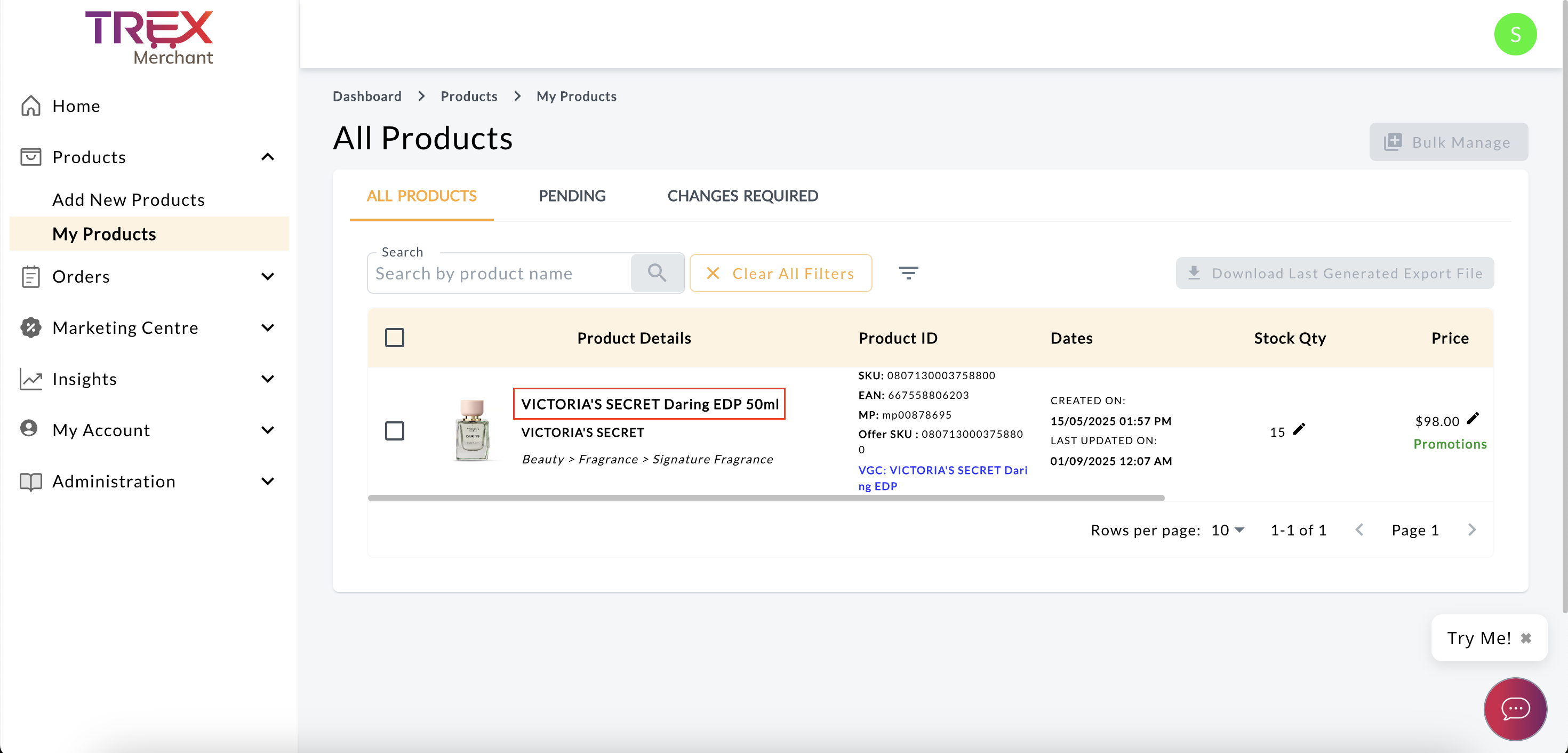
Task: Expand the Orders menu
Action: [x=268, y=276]
